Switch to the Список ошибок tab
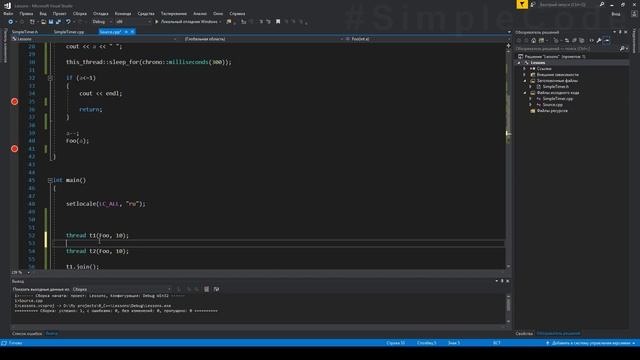 27,333
